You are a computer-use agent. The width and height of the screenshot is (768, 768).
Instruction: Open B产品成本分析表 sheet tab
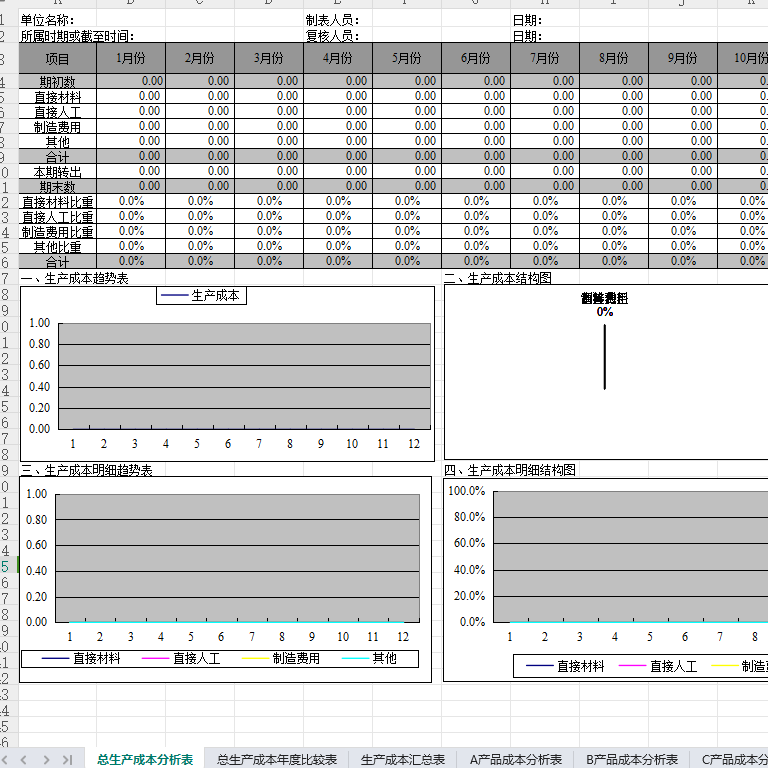click(631, 759)
